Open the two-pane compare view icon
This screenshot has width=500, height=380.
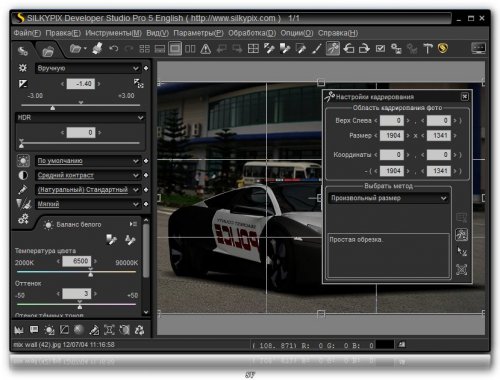tap(190, 49)
